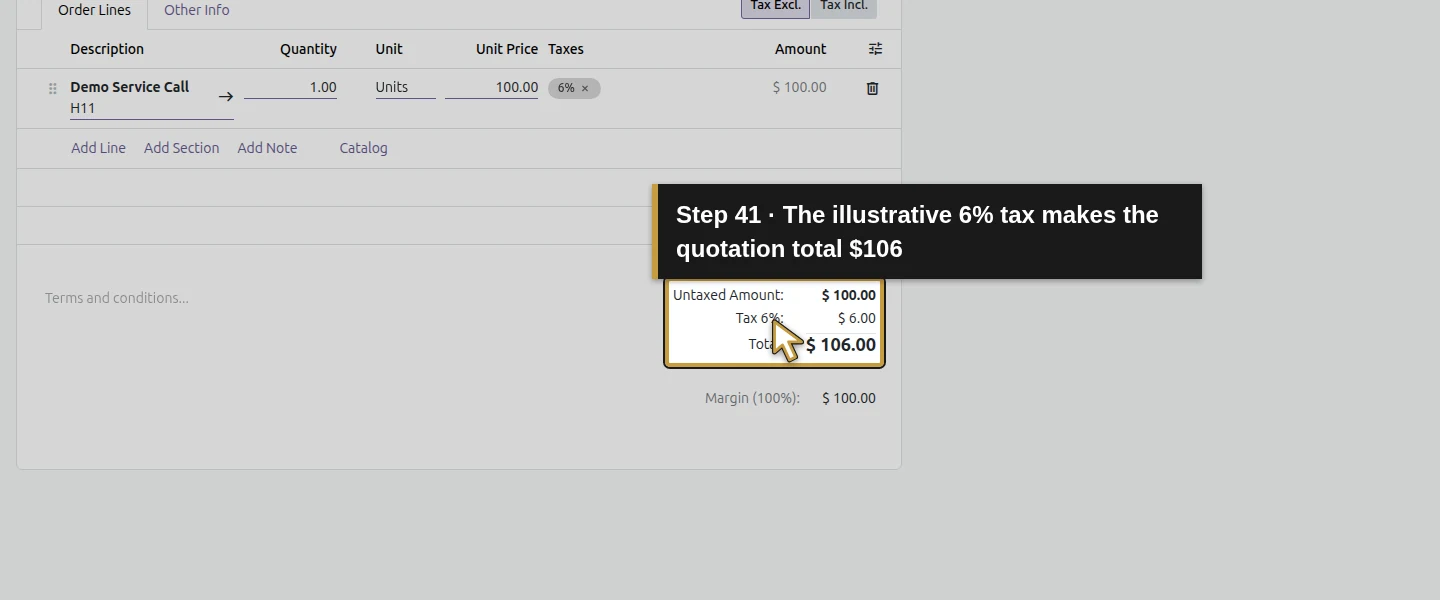Click the total $ 106.00
This screenshot has width=1440, height=600.
click(x=841, y=345)
